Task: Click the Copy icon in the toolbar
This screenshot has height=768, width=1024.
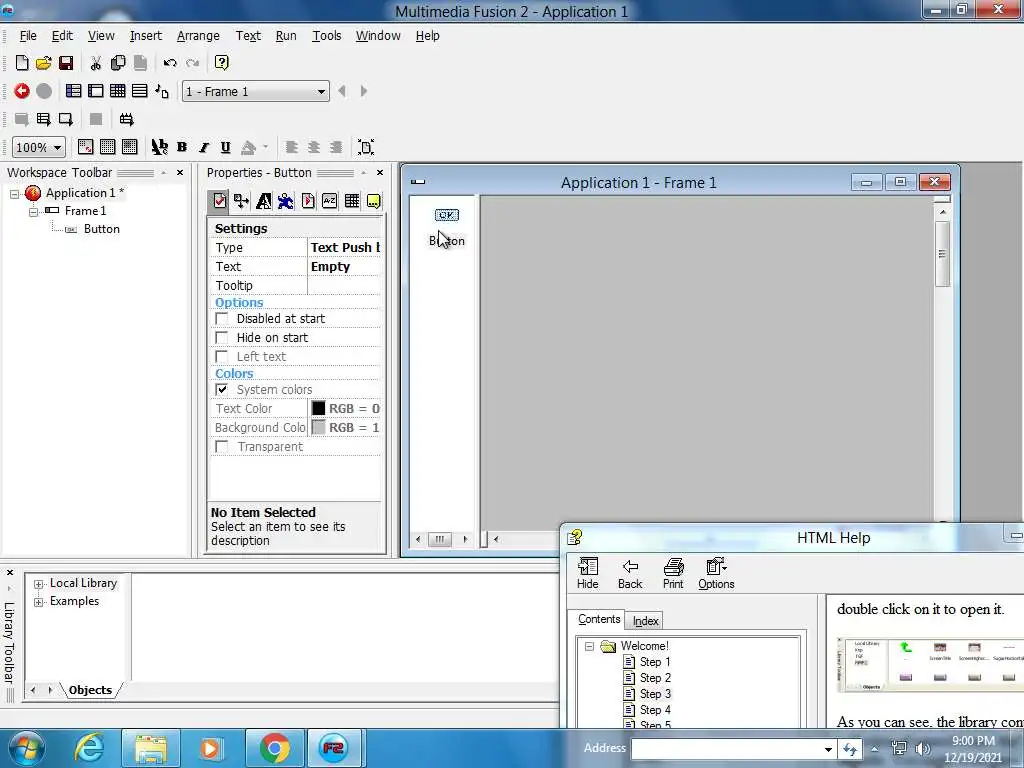Action: coord(118,63)
